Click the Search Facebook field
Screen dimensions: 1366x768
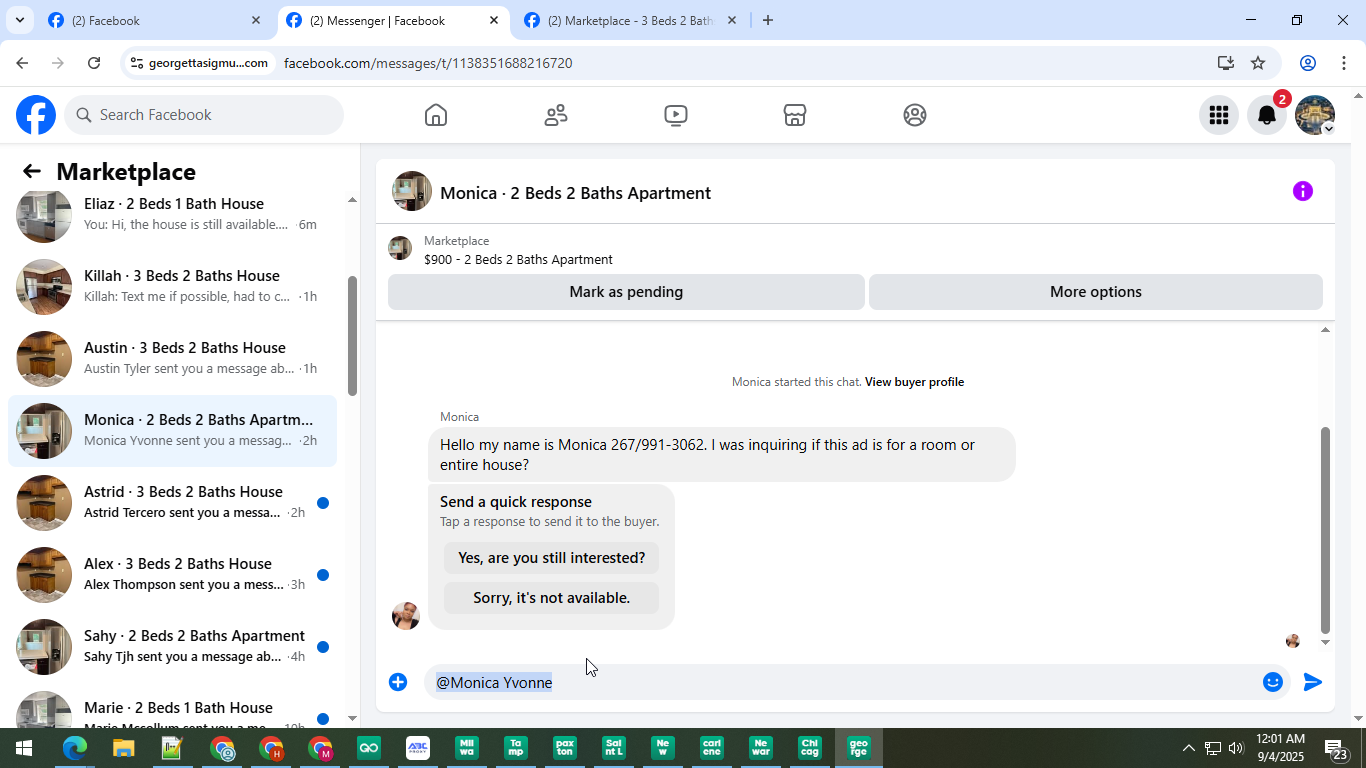(x=204, y=115)
